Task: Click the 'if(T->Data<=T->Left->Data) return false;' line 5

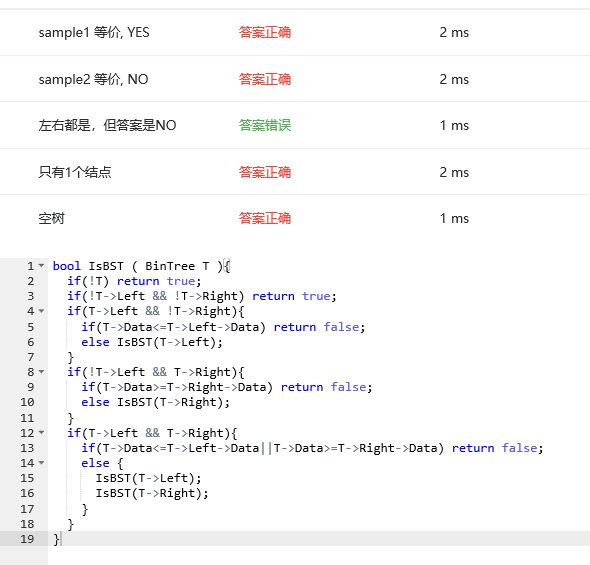Action: (x=223, y=327)
